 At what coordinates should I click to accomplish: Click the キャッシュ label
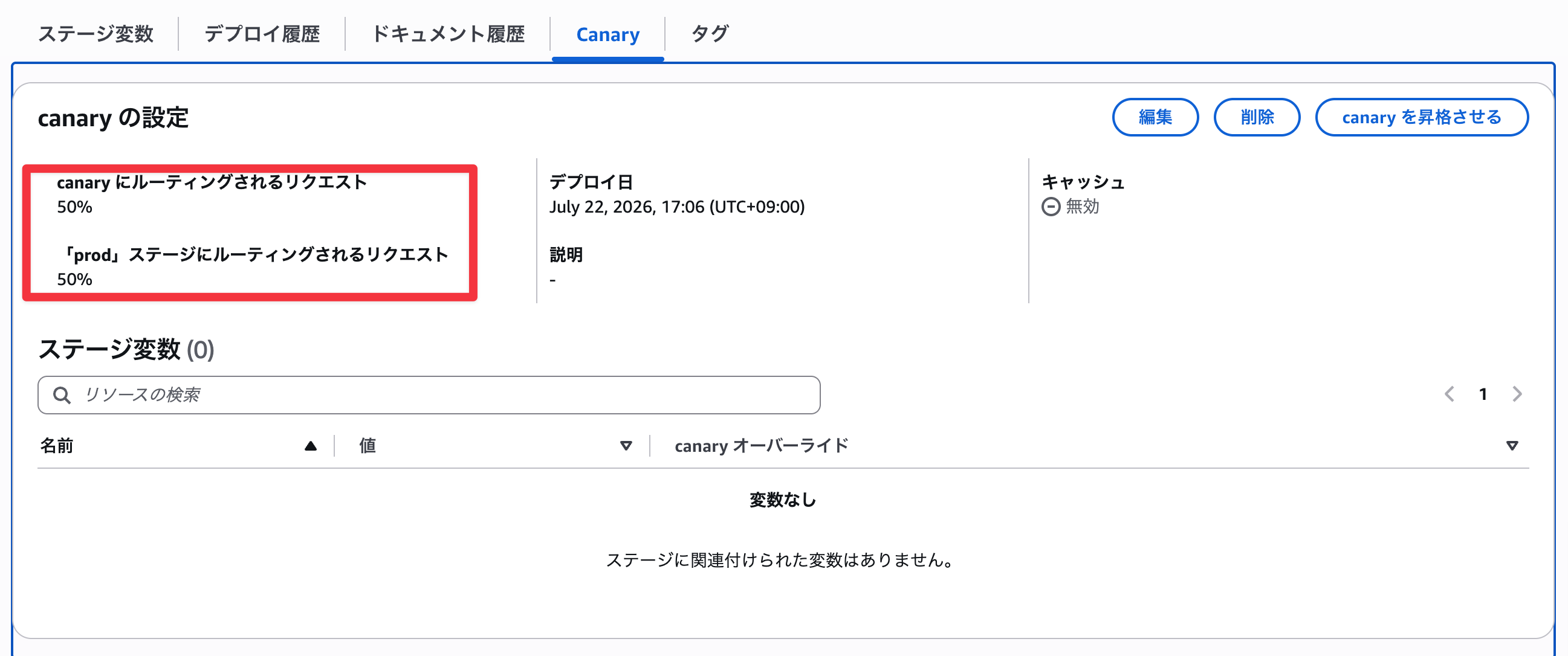coord(1083,182)
